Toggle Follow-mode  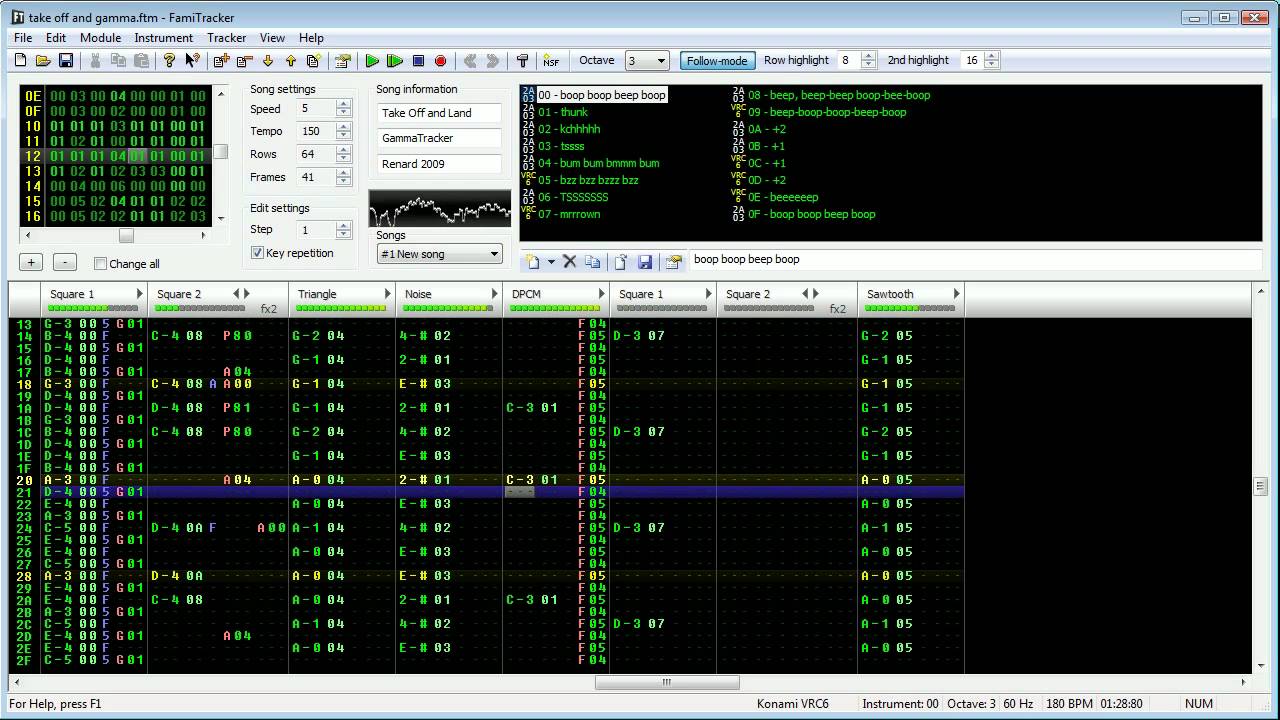(717, 60)
